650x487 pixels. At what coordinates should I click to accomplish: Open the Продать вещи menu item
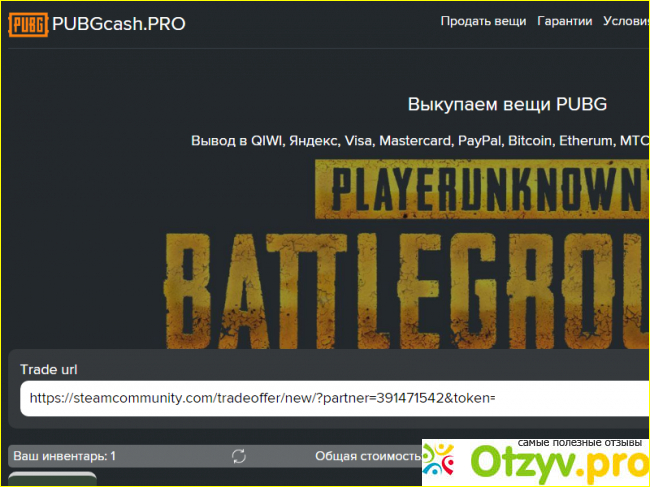point(483,21)
